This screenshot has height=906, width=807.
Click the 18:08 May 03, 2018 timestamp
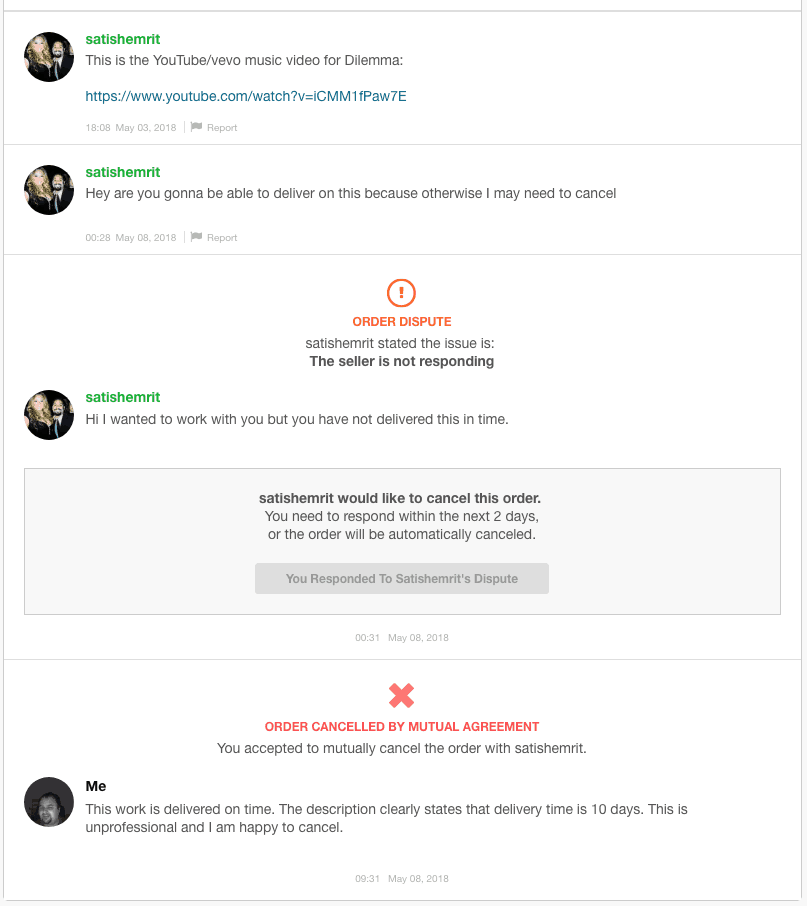(x=131, y=128)
